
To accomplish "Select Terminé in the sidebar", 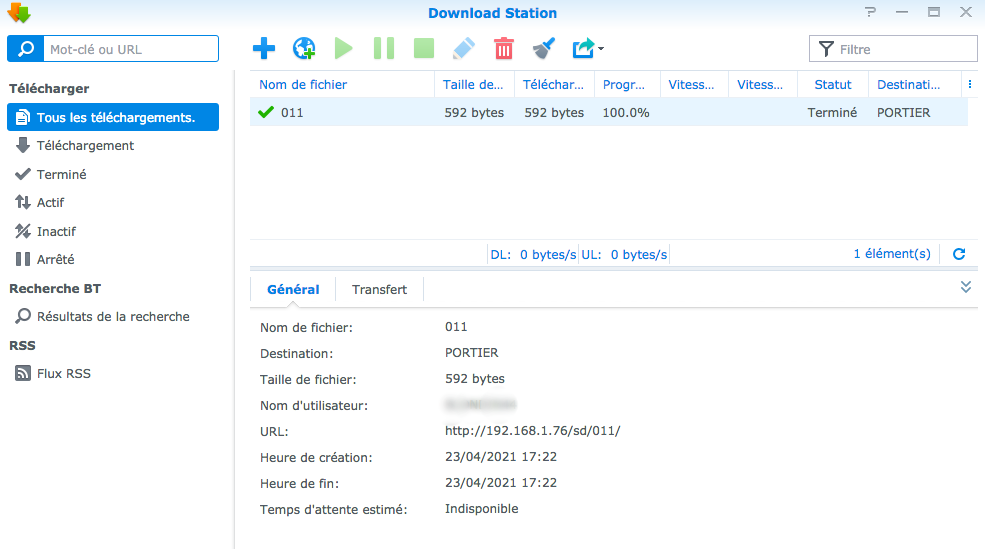I will coord(61,174).
